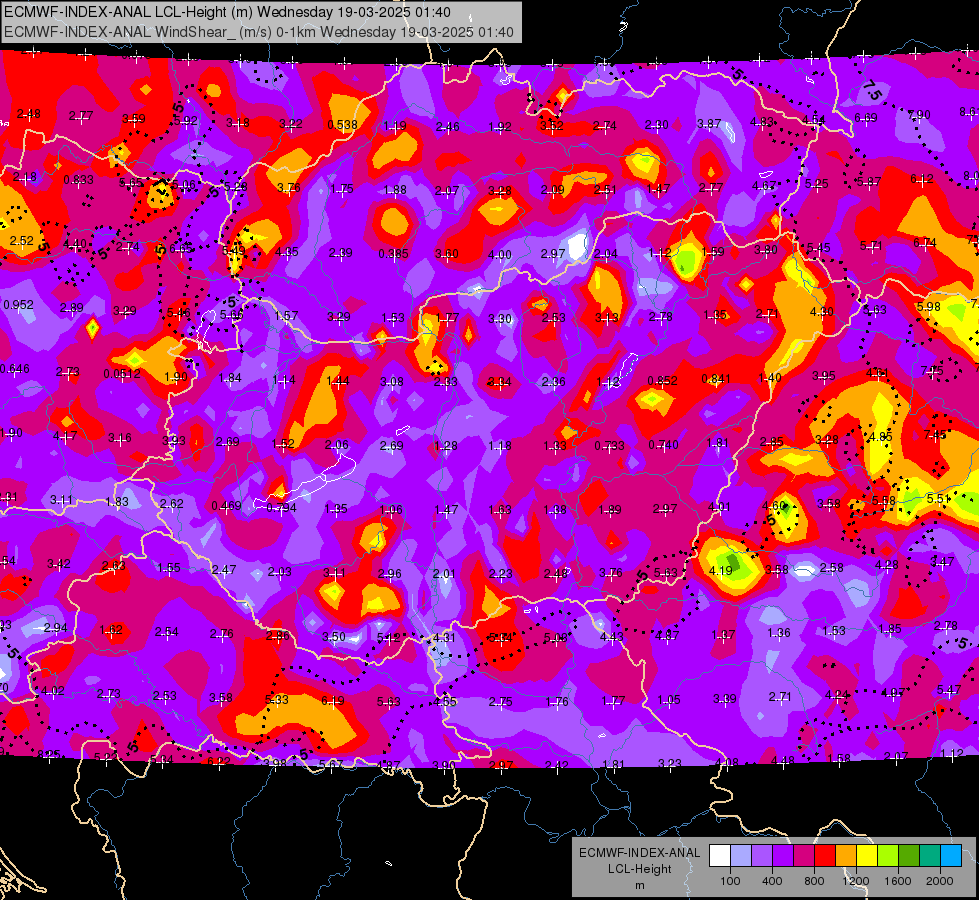Click the wind shear value 0.538
This screenshot has width=979, height=900.
342,125
